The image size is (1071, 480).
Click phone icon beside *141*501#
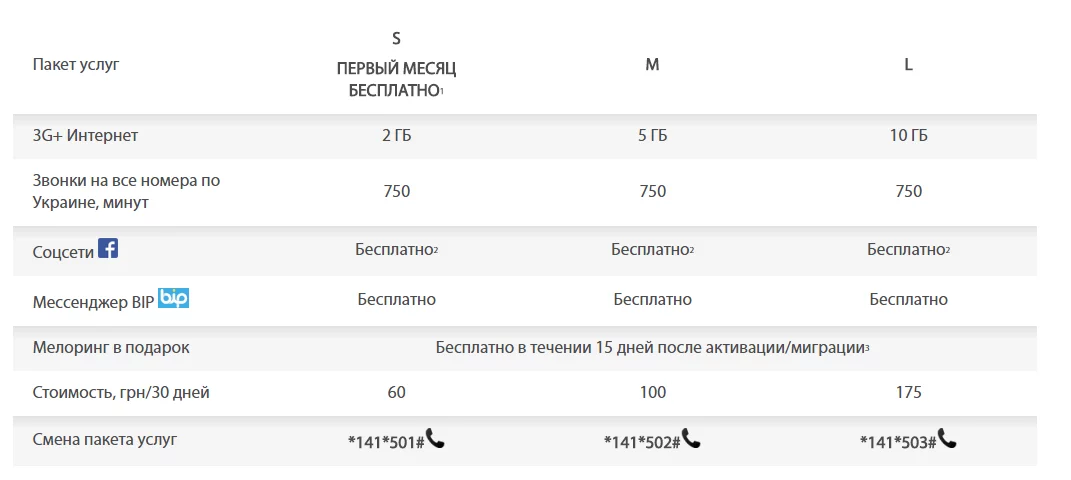point(435,438)
